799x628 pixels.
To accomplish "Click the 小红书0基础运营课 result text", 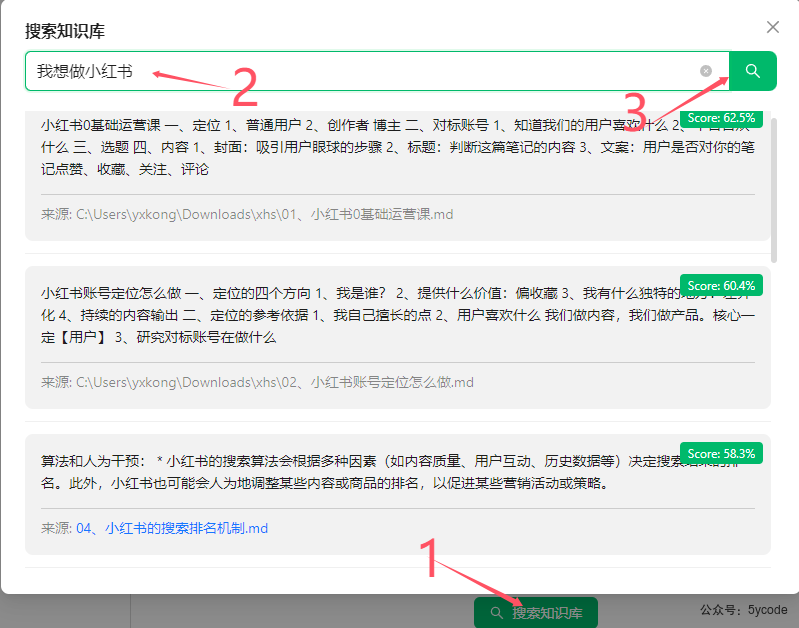I will [x=397, y=147].
